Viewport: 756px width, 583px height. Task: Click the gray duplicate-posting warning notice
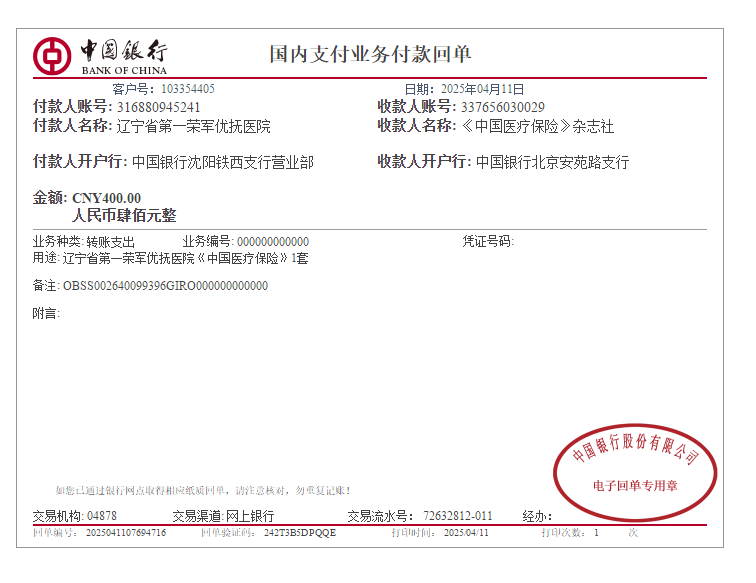click(202, 491)
